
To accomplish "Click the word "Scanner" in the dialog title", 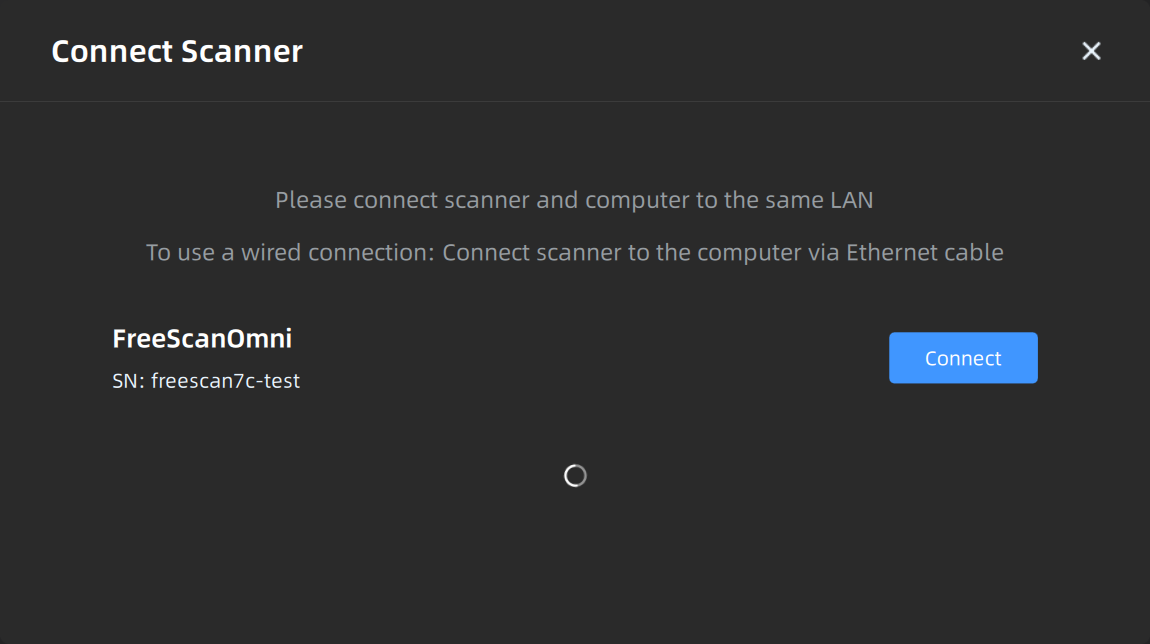I will [240, 51].
